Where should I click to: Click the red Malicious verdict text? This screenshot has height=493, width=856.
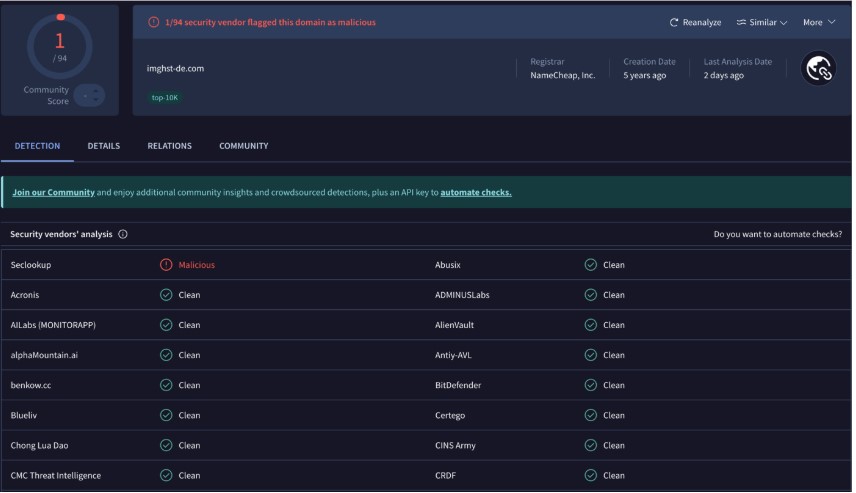coord(198,265)
